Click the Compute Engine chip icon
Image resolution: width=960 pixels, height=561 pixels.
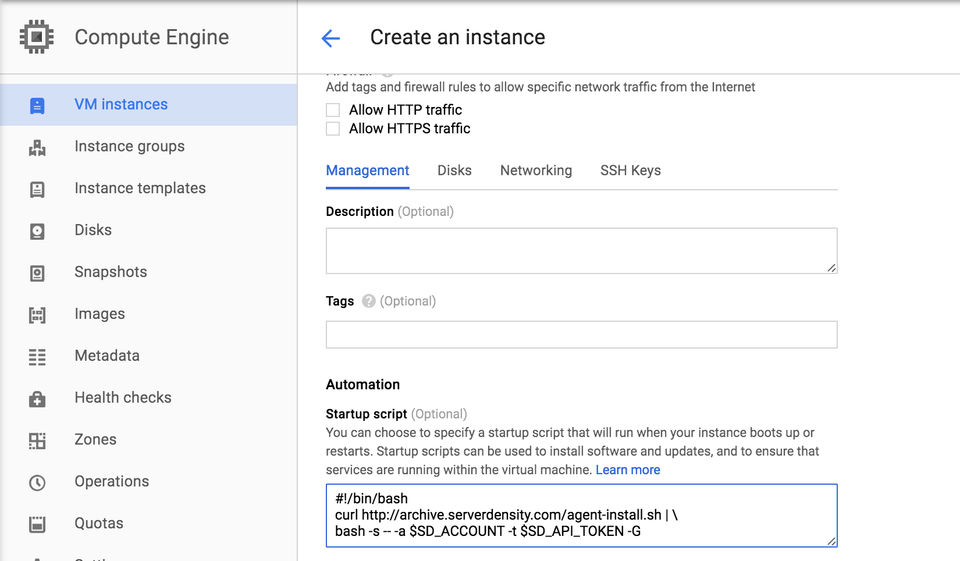pyautogui.click(x=37, y=37)
